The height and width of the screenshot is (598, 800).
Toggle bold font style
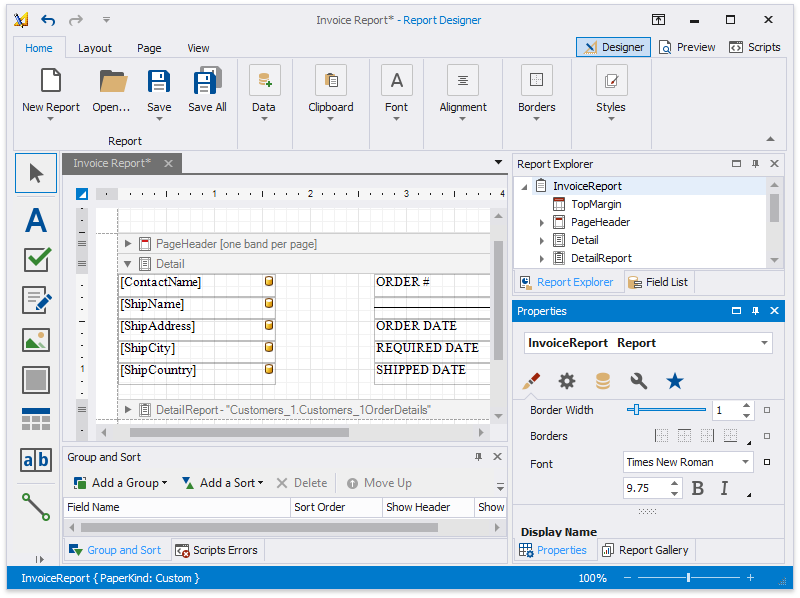coord(698,489)
